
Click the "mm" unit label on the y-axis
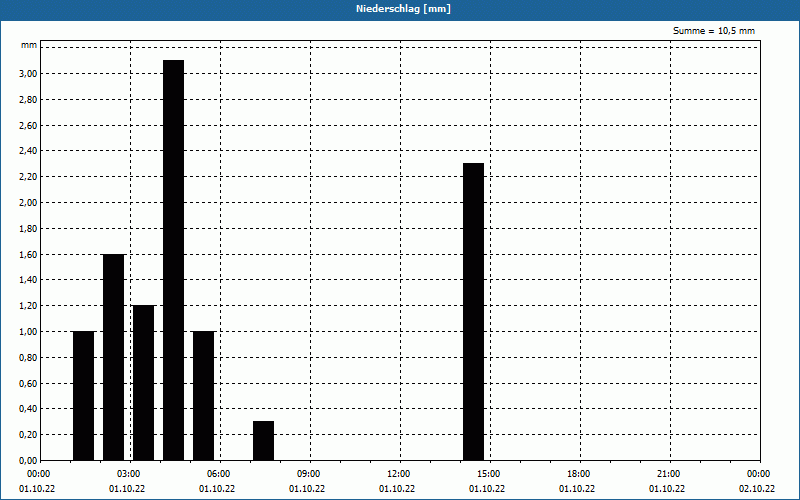point(29,45)
